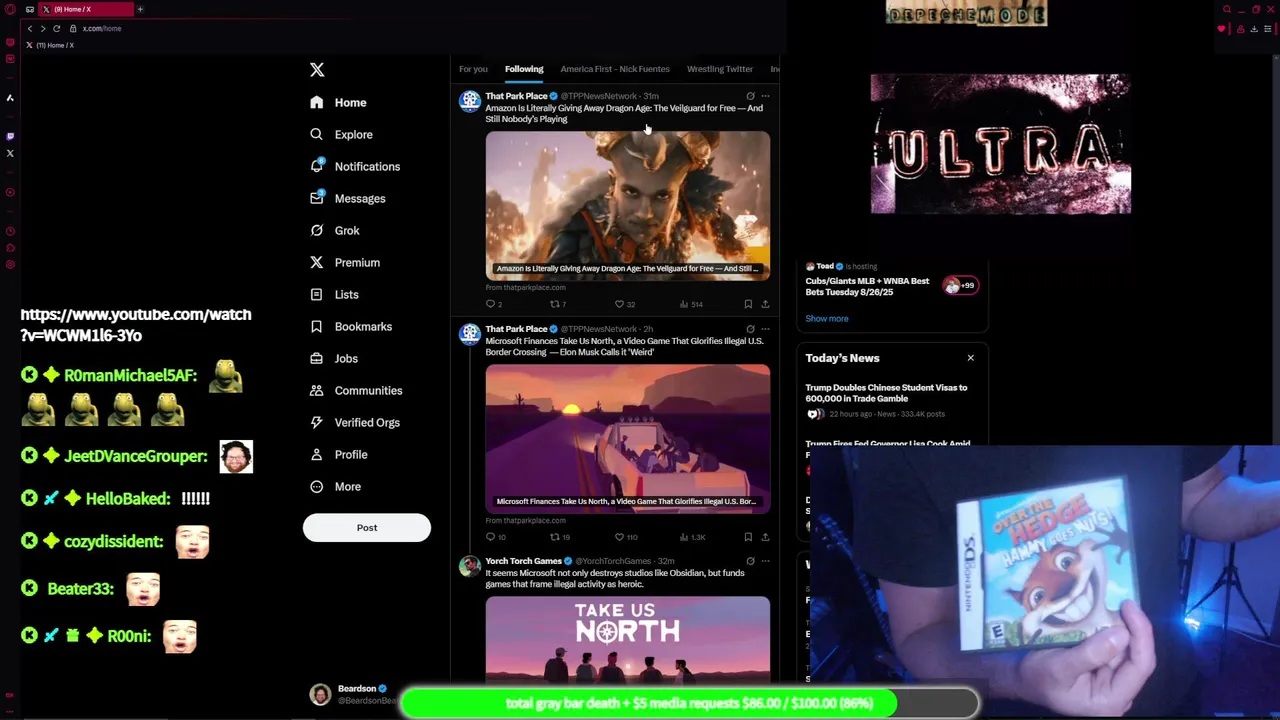Open That Park Place profile on first post
Image resolution: width=1280 pixels, height=720 pixels.
pyautogui.click(x=516, y=96)
